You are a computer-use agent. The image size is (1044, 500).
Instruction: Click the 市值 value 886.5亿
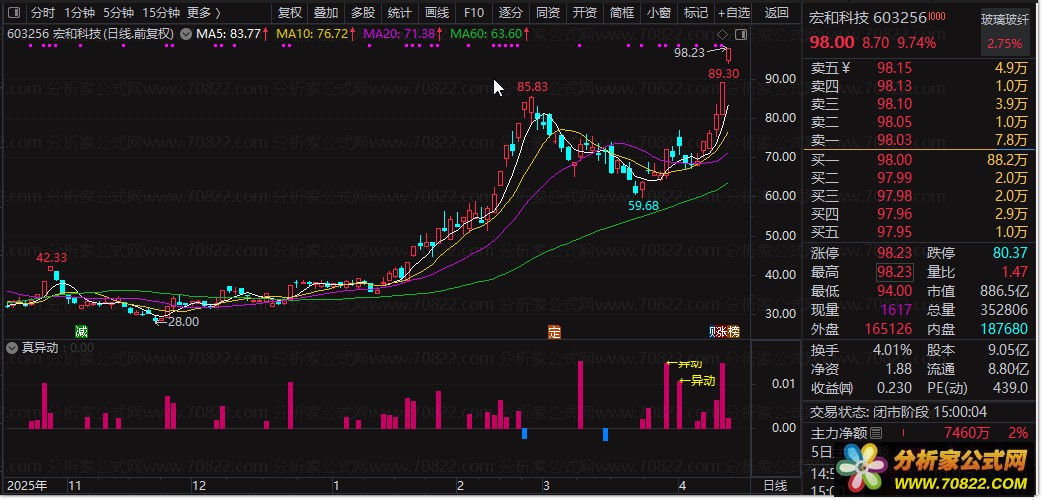tap(1004, 290)
